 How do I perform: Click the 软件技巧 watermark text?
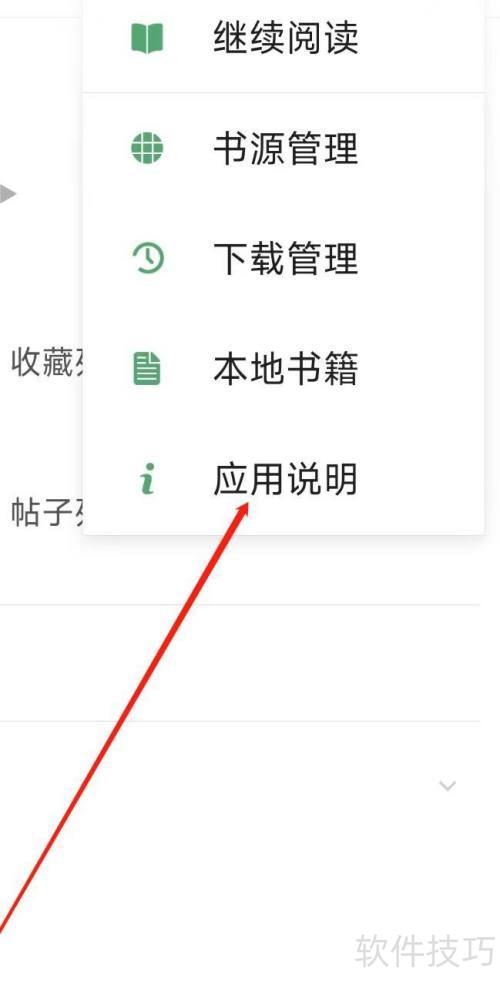click(x=424, y=950)
